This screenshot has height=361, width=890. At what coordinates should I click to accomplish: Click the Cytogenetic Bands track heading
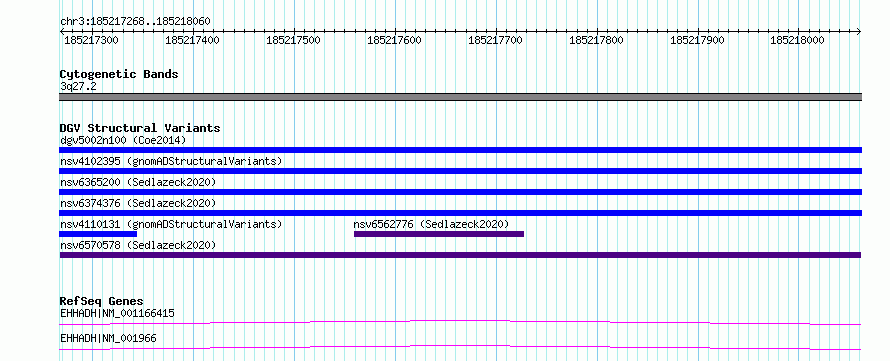pos(119,74)
